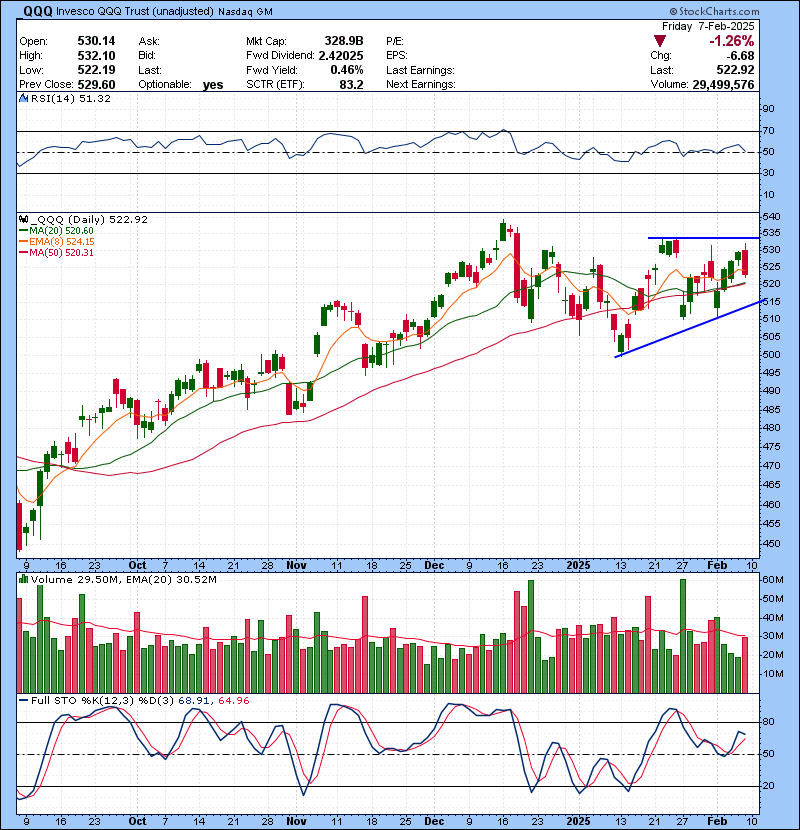Open the 2025 date axis section
800x830 pixels.
[578, 563]
